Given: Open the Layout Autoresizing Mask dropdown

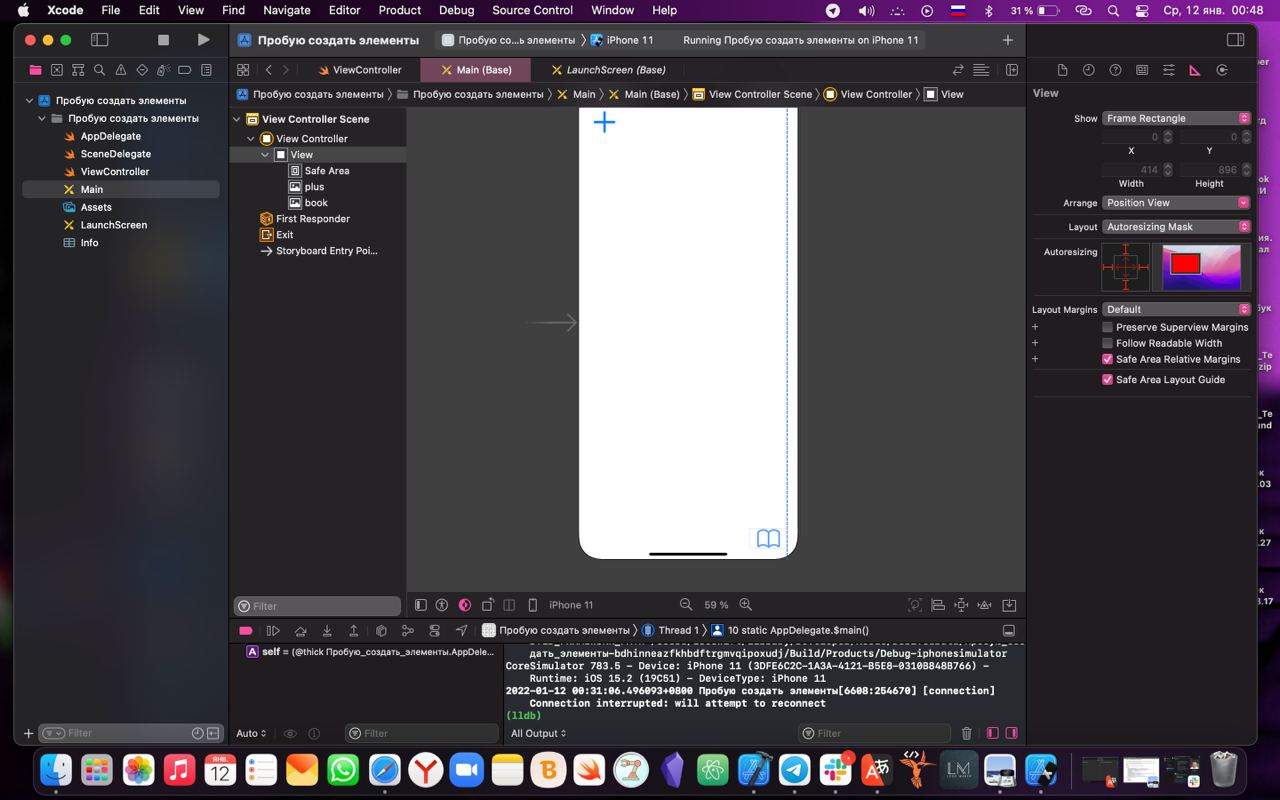Looking at the screenshot, I should click(1177, 227).
